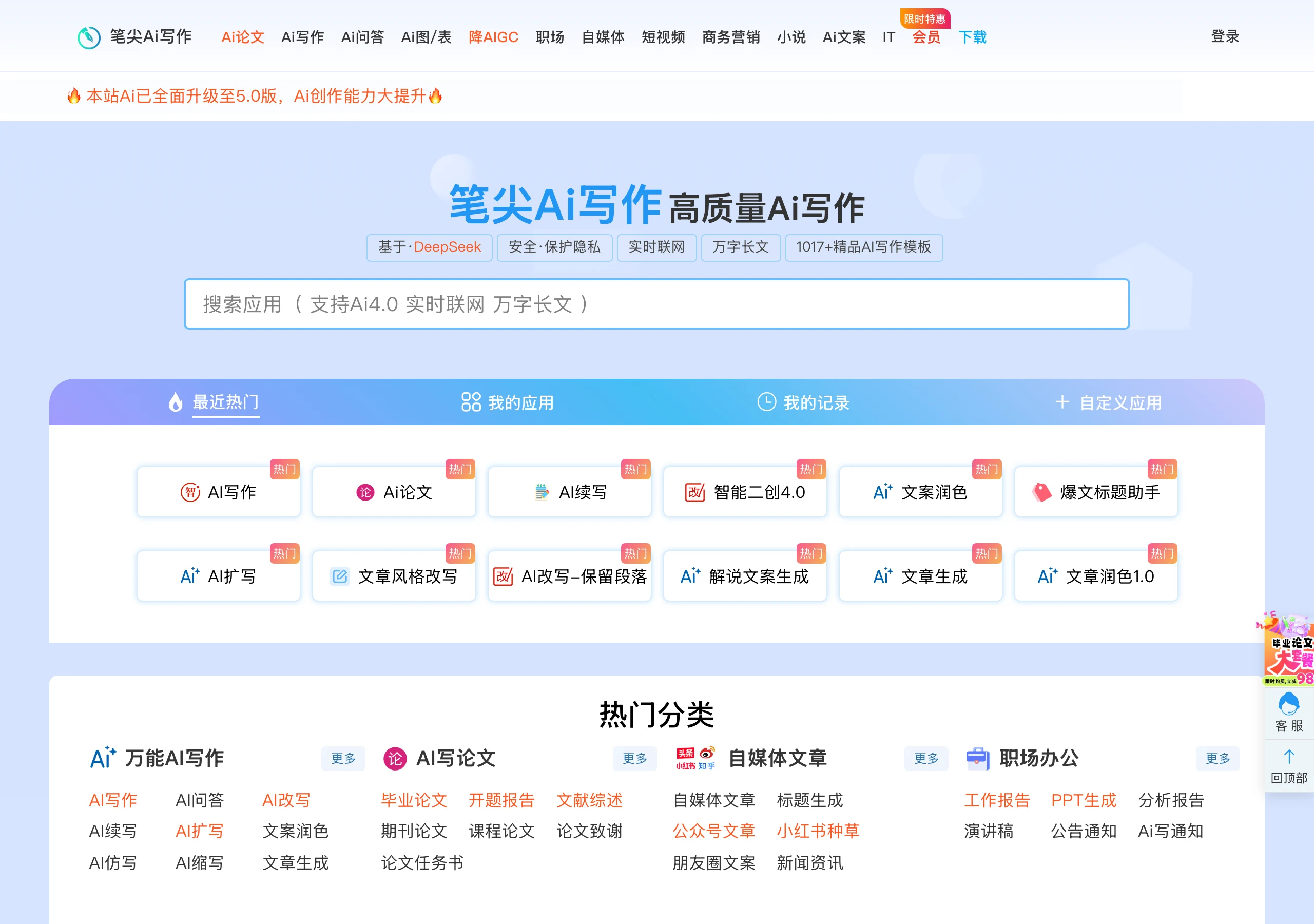Open 爆文标题助手 app card

click(1096, 492)
